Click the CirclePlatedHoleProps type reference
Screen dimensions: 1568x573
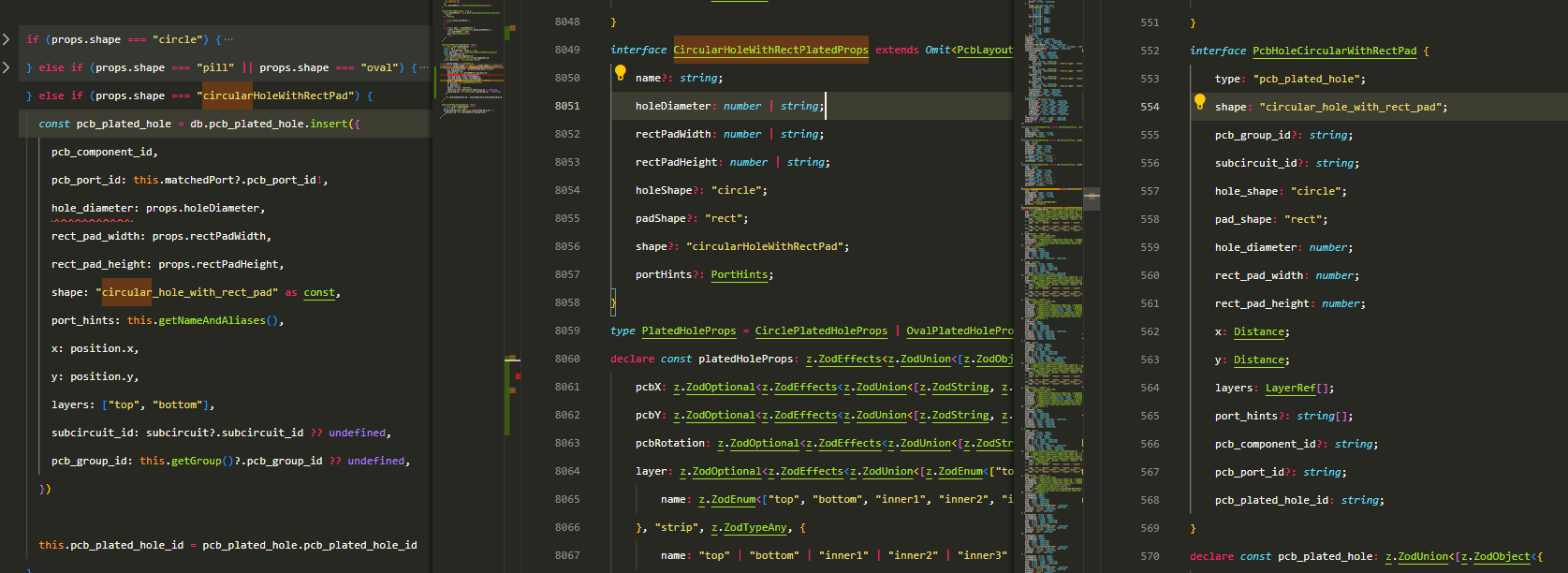(x=820, y=331)
